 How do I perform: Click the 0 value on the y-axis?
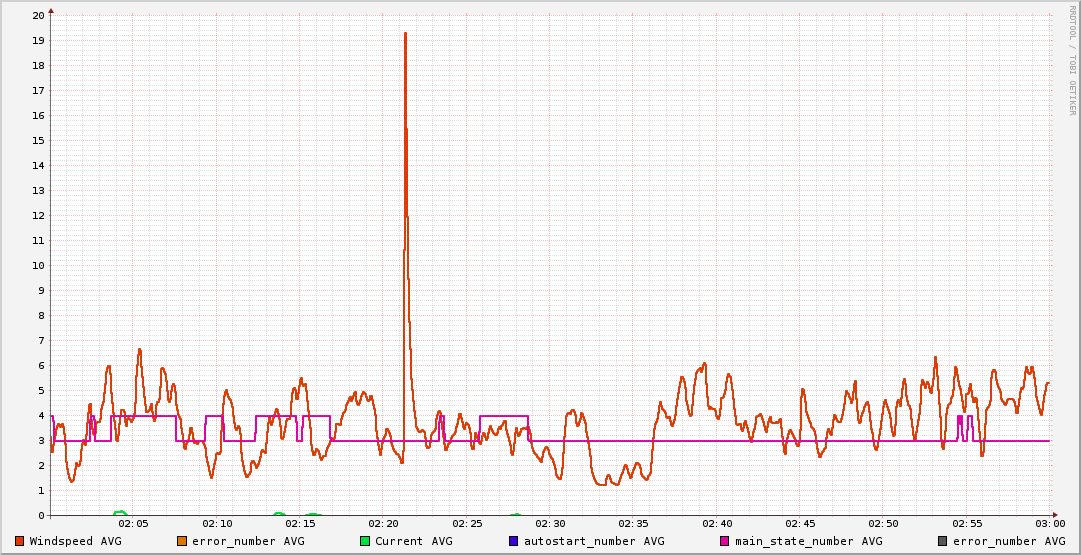tap(41, 516)
